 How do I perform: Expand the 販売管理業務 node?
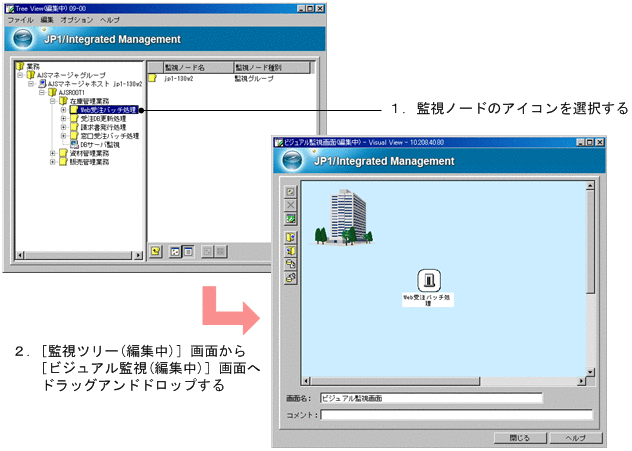click(53, 162)
